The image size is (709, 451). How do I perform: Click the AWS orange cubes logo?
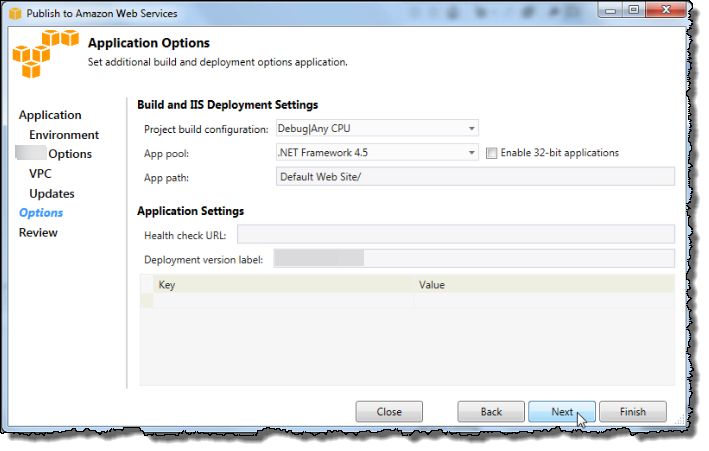pos(44,54)
